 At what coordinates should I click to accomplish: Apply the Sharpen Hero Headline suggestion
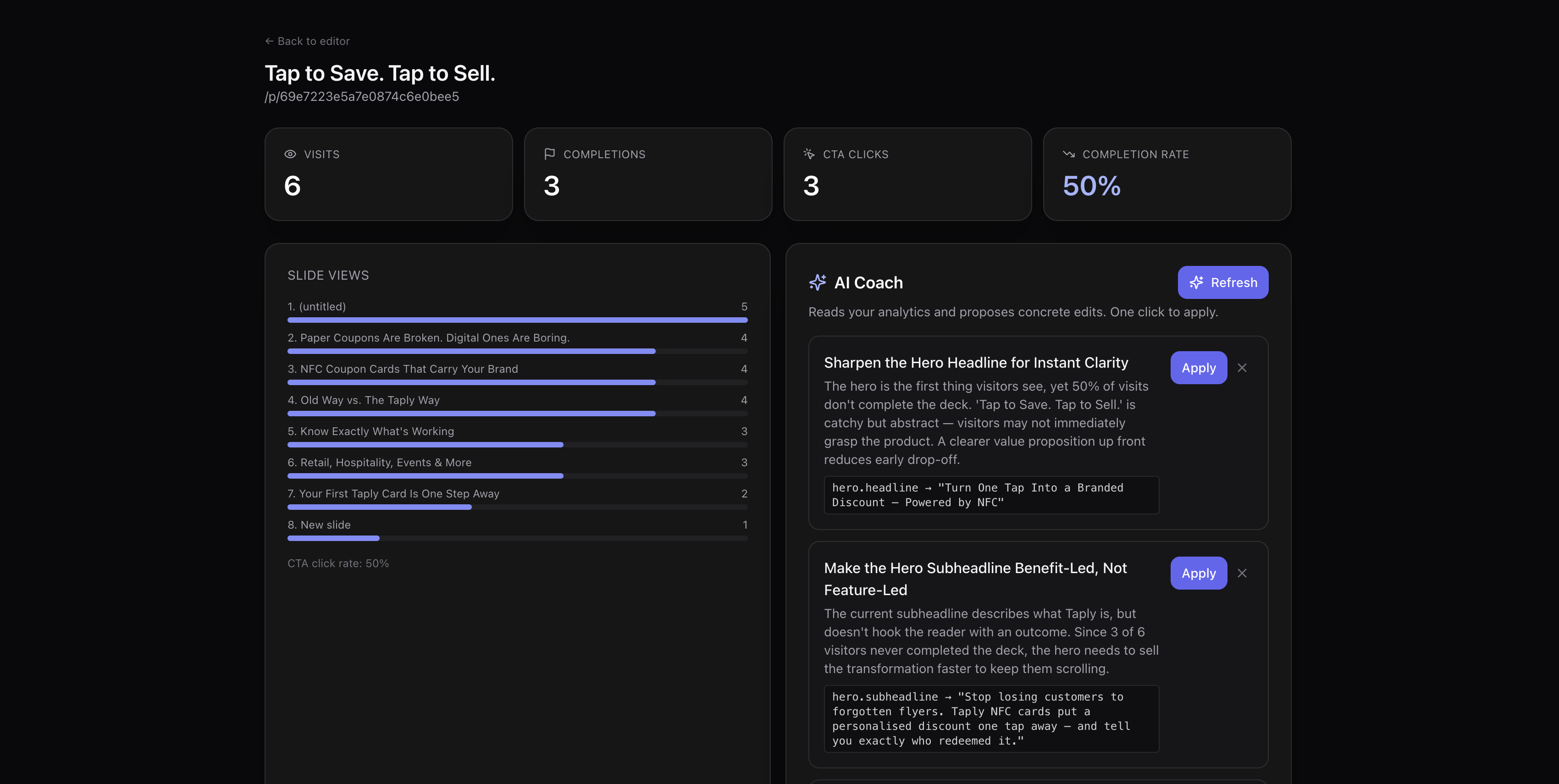pyautogui.click(x=1198, y=368)
